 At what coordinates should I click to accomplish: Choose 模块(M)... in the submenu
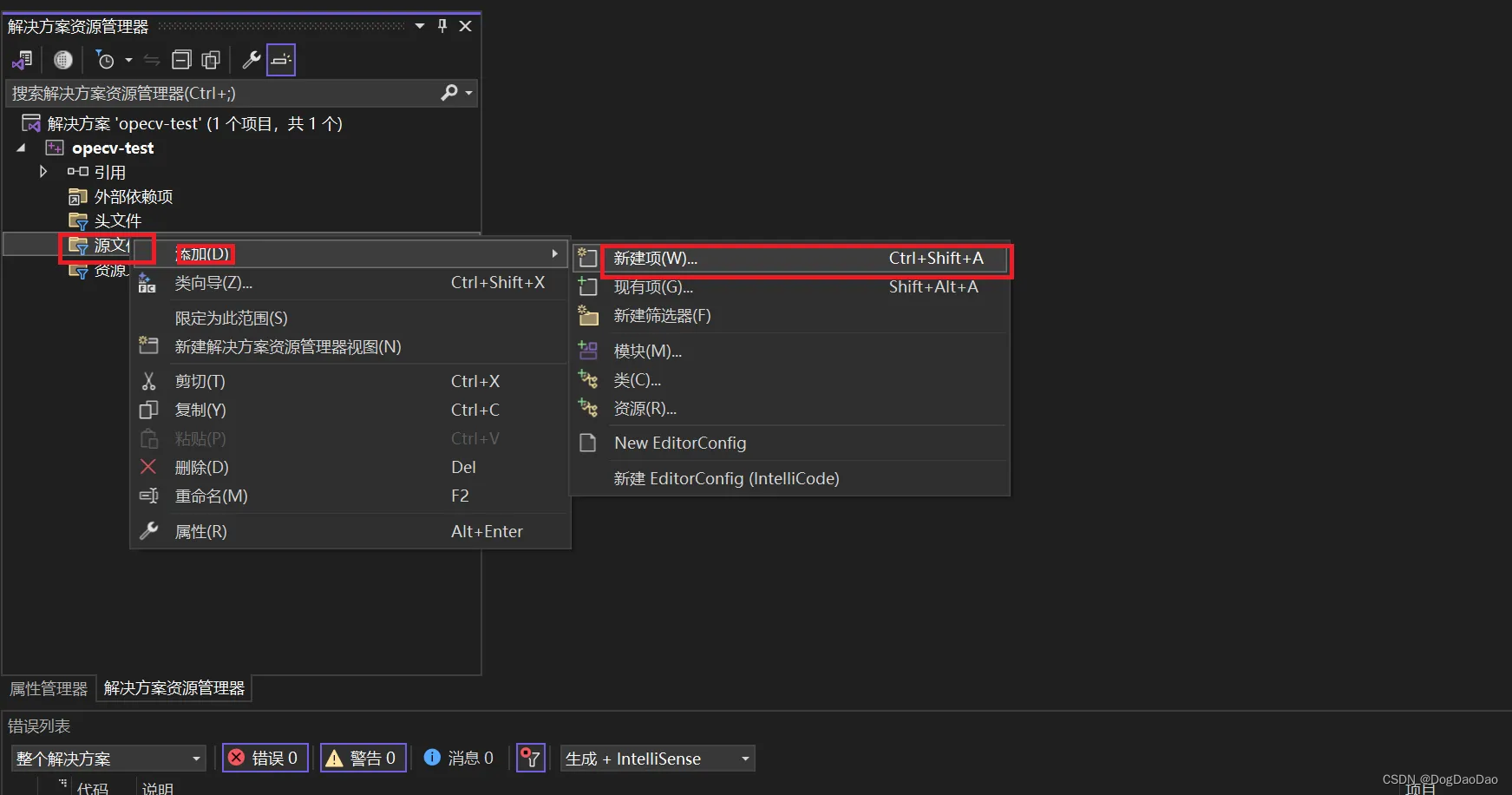(x=791, y=352)
